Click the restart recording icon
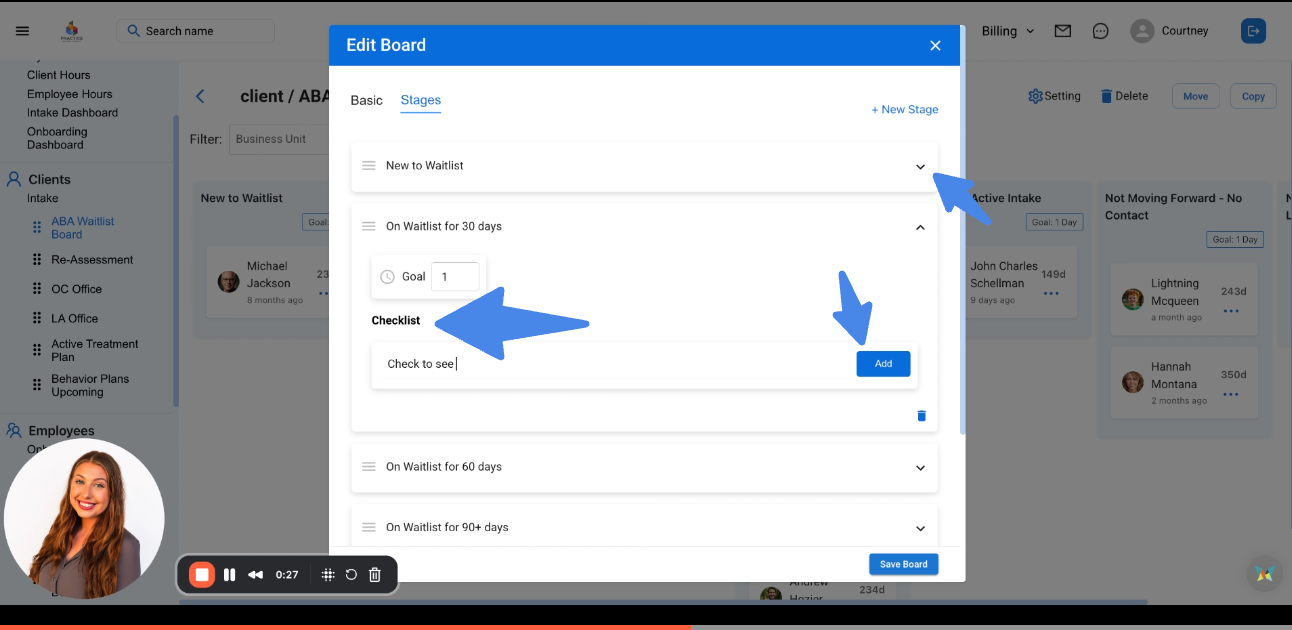 tap(351, 575)
